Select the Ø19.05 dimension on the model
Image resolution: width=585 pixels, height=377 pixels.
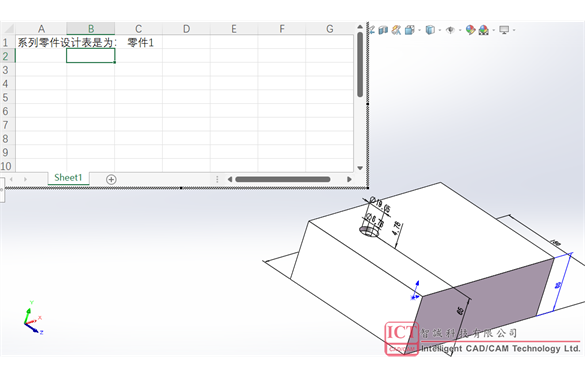point(380,204)
